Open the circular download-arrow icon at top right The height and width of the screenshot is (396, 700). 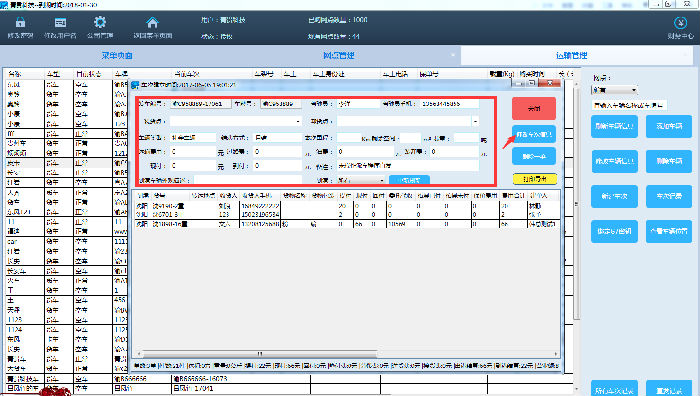click(x=680, y=22)
